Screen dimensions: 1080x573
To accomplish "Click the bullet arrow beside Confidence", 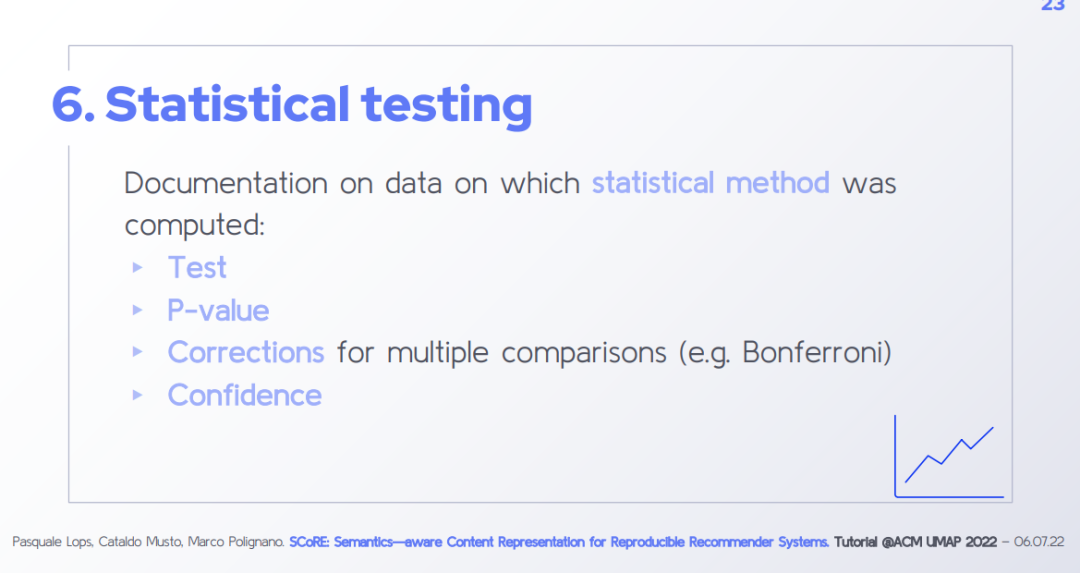I will (137, 395).
